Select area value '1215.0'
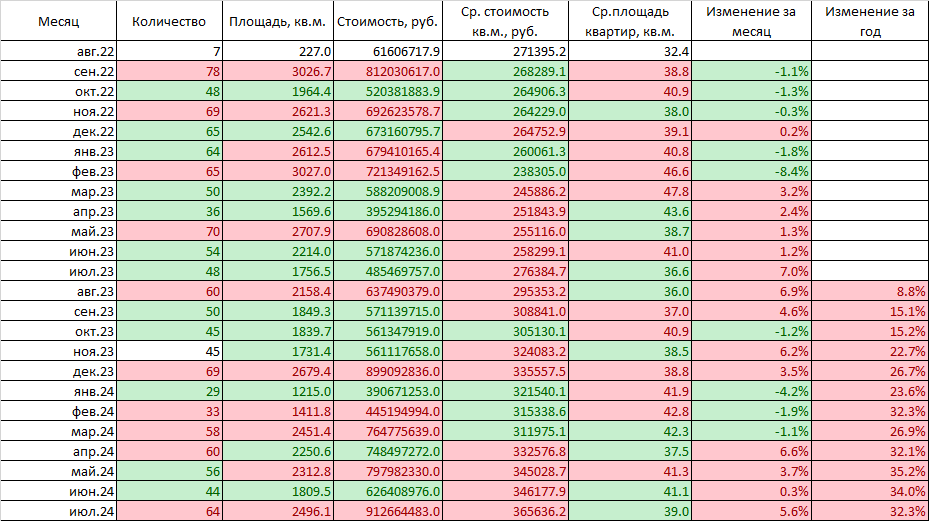Screen dimensions: 929x521 coord(278,391)
